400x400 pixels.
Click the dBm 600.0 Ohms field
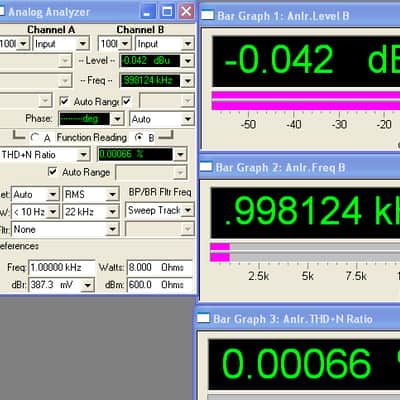(x=160, y=285)
